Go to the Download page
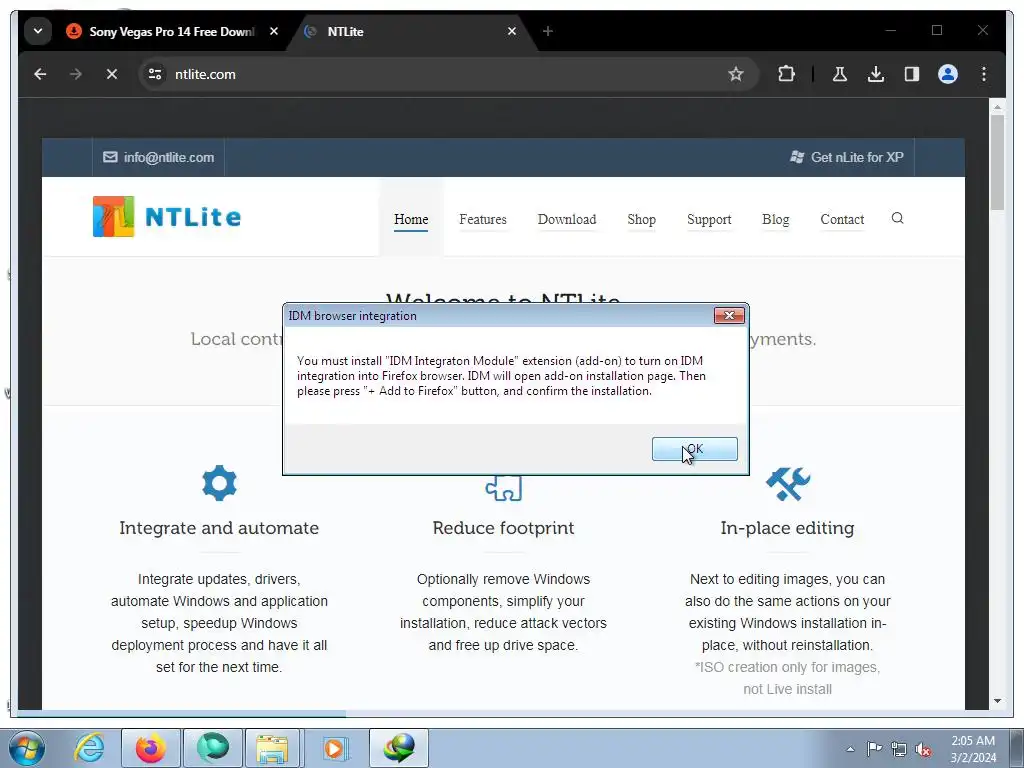 click(567, 219)
